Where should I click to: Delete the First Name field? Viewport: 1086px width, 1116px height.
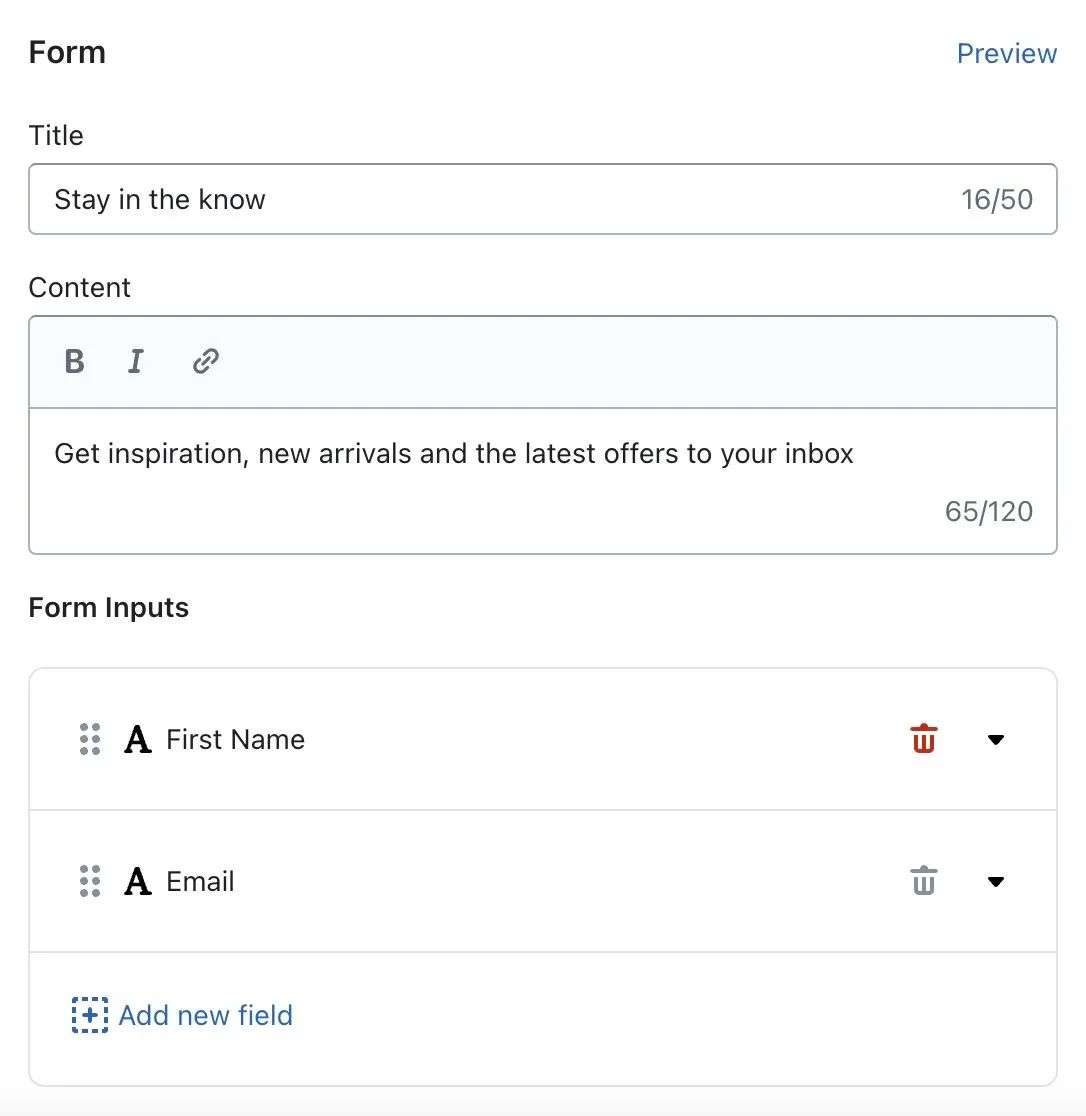923,739
